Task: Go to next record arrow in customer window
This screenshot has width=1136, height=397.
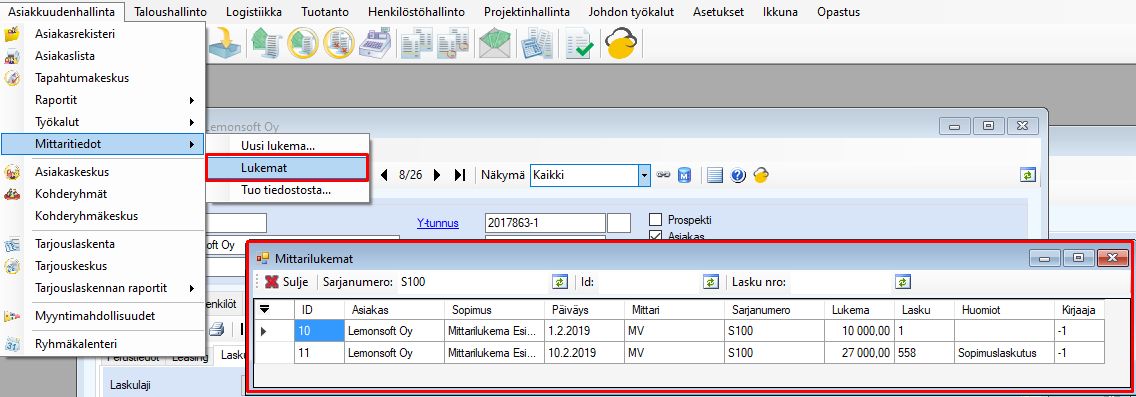Action: point(437,175)
